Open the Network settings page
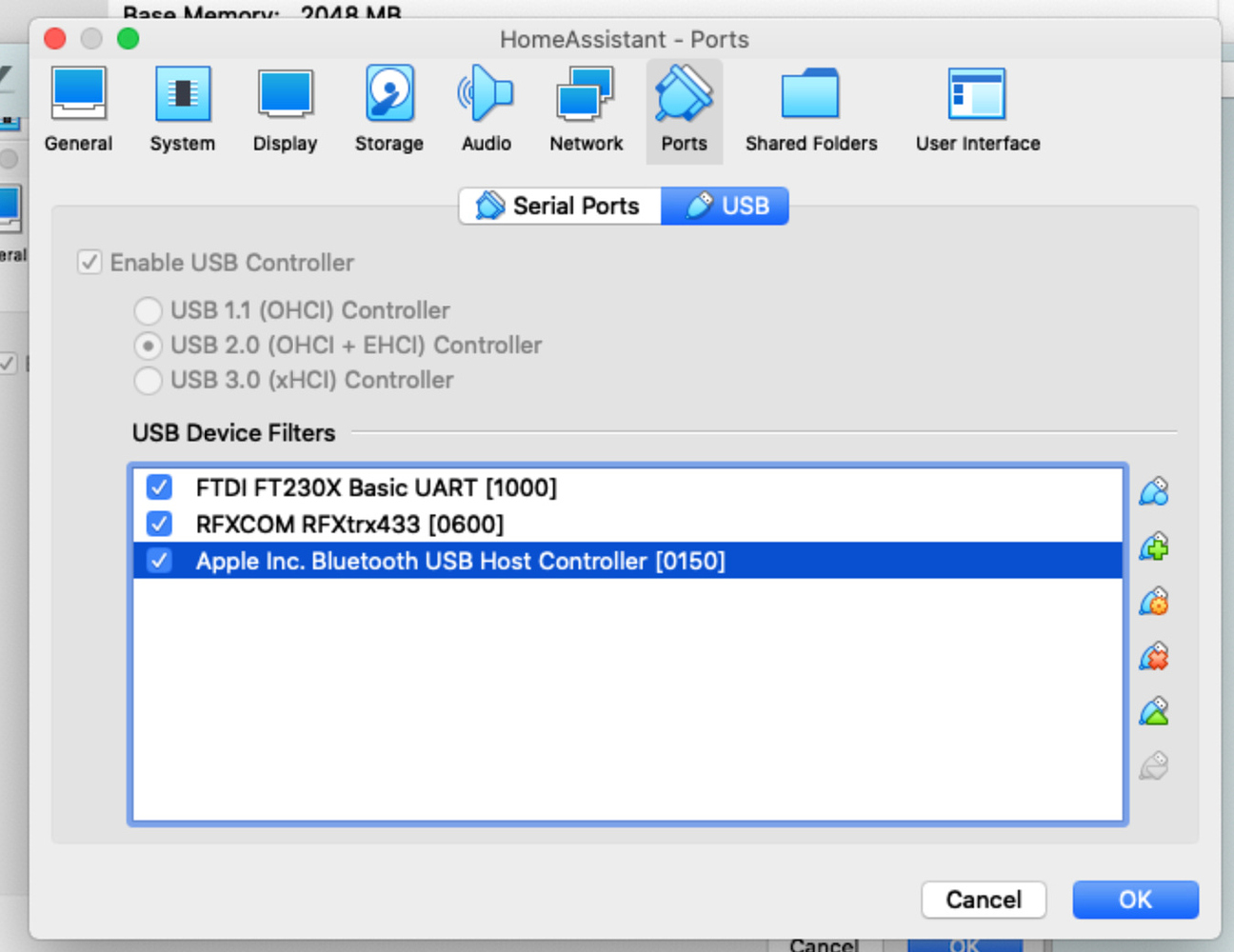Image resolution: width=1234 pixels, height=952 pixels. (586, 108)
